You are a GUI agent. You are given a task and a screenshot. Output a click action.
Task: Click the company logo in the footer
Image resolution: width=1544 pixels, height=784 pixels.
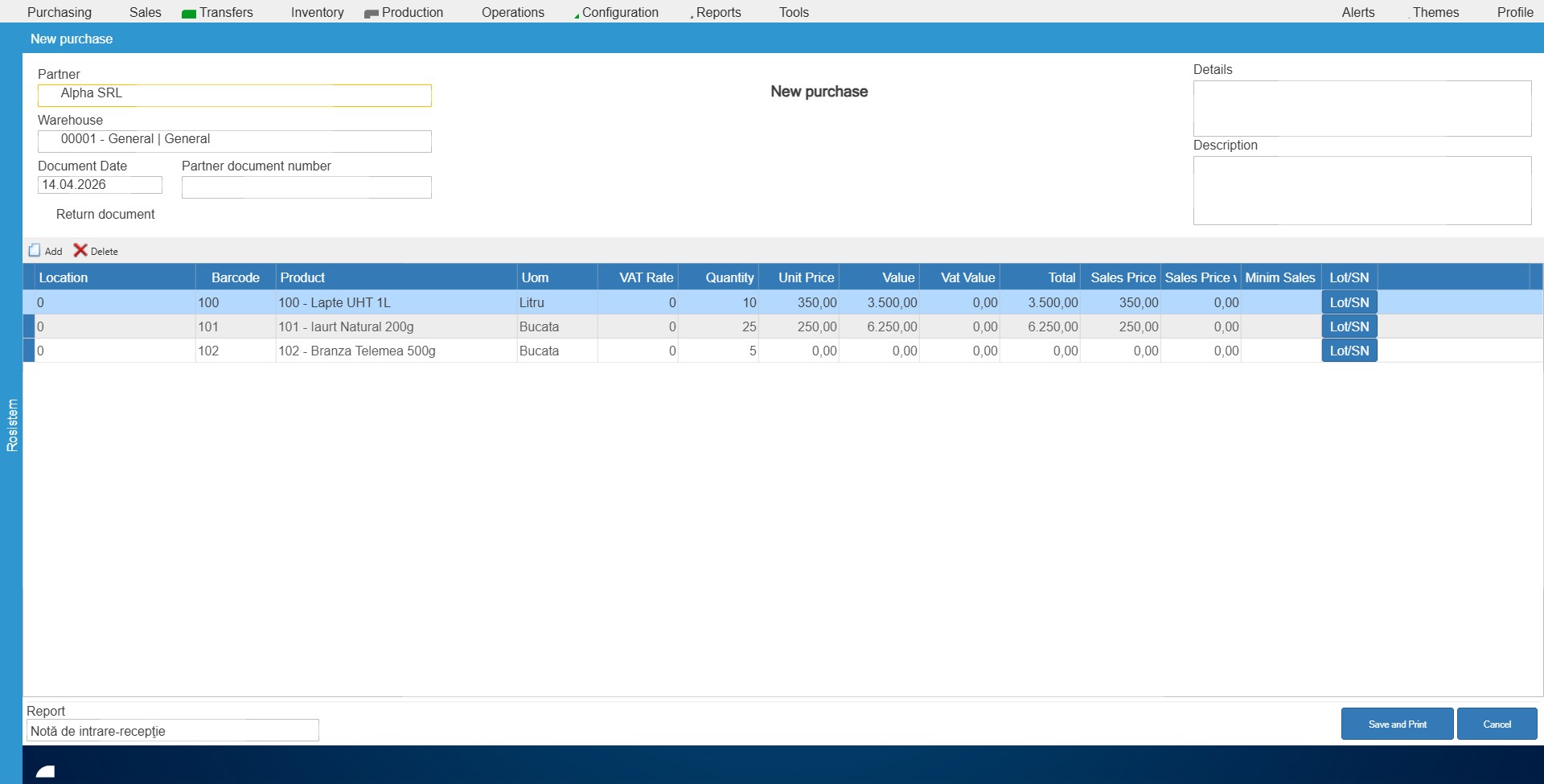tap(46, 770)
